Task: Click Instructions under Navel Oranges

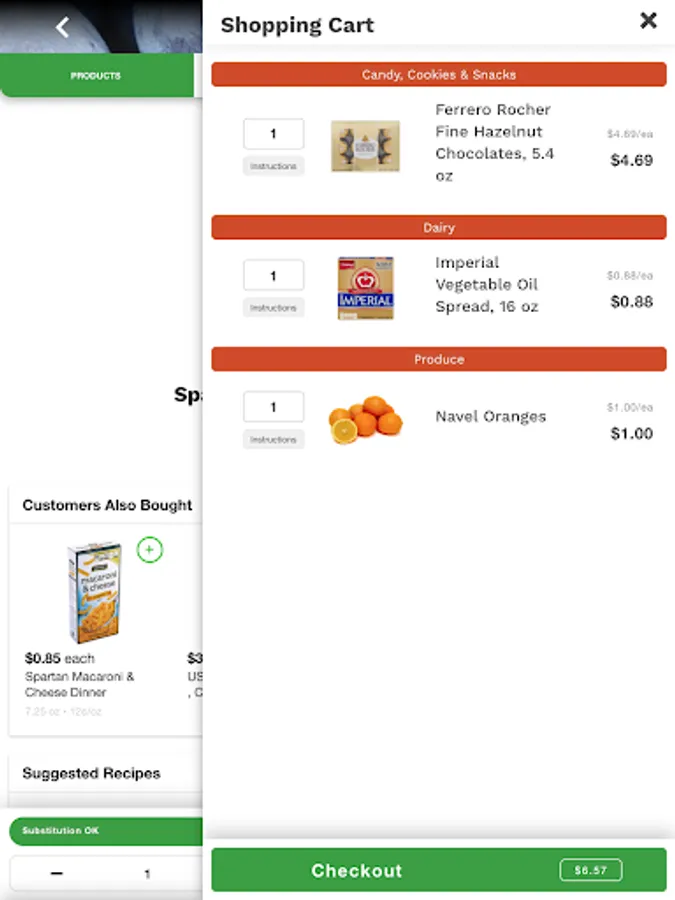Action: click(x=273, y=440)
